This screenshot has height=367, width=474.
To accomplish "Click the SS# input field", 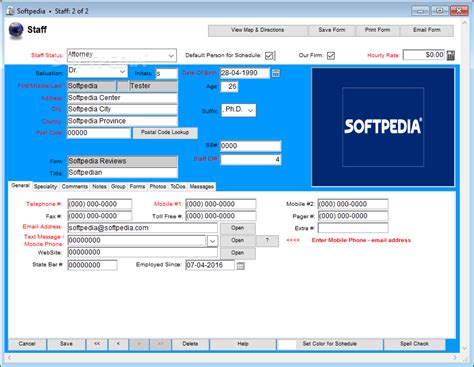I will coord(251,146).
